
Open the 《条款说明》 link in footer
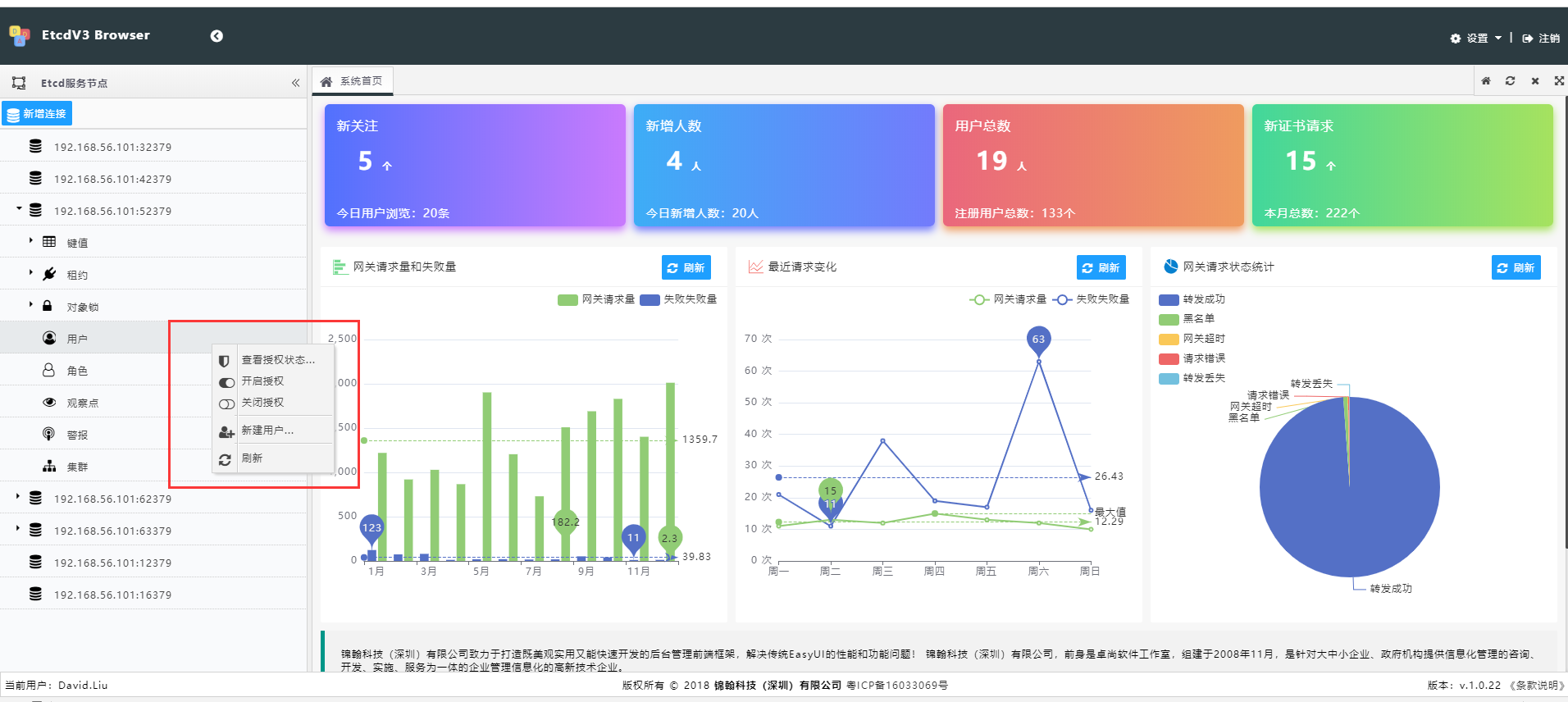click(1537, 686)
